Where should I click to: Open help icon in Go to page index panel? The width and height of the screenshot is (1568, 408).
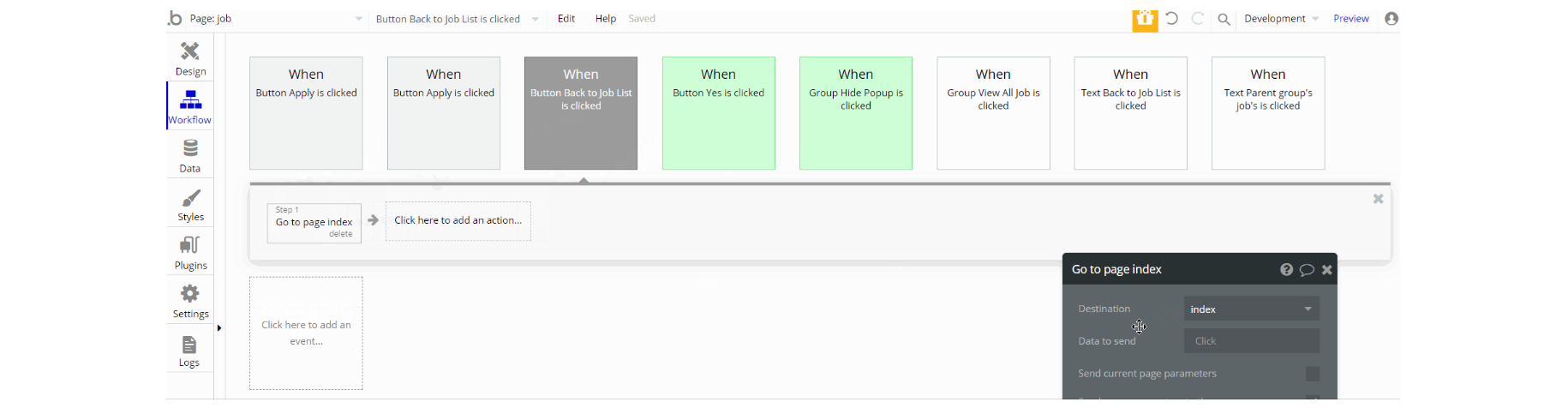pos(1286,269)
